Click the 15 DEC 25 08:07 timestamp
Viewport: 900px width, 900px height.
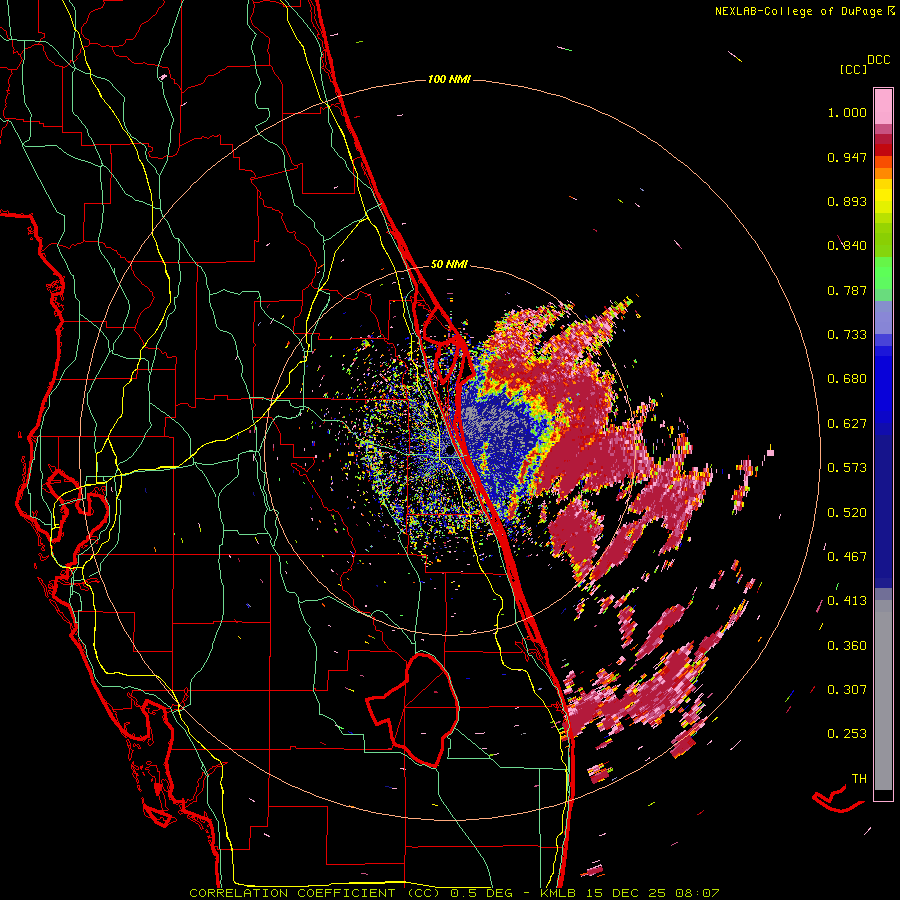pyautogui.click(x=654, y=893)
